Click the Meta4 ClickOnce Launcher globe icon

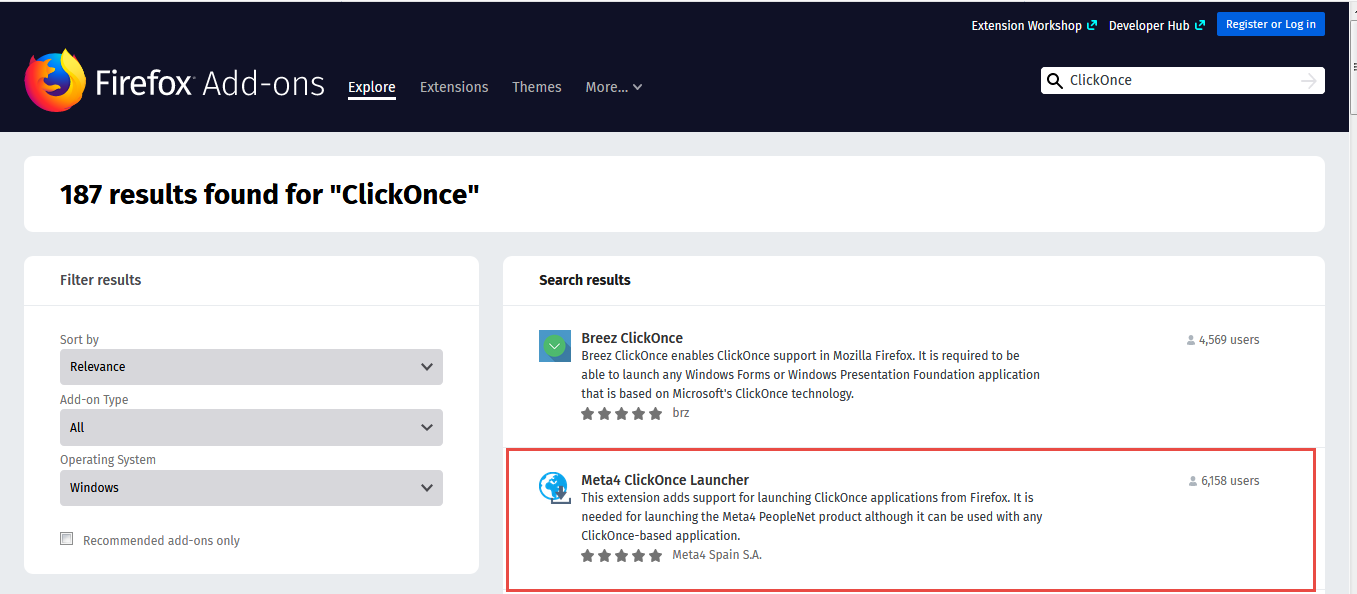pos(554,487)
